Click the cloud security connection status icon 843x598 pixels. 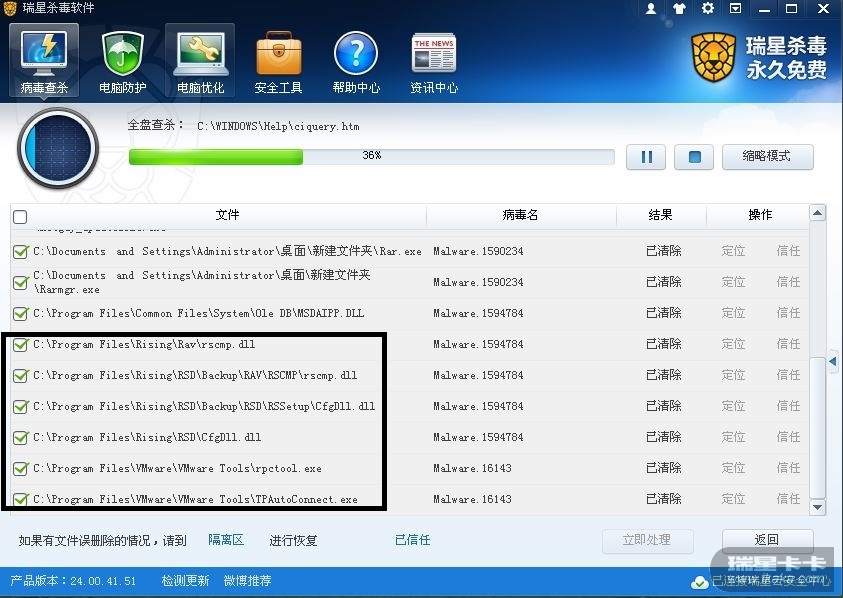(699, 581)
